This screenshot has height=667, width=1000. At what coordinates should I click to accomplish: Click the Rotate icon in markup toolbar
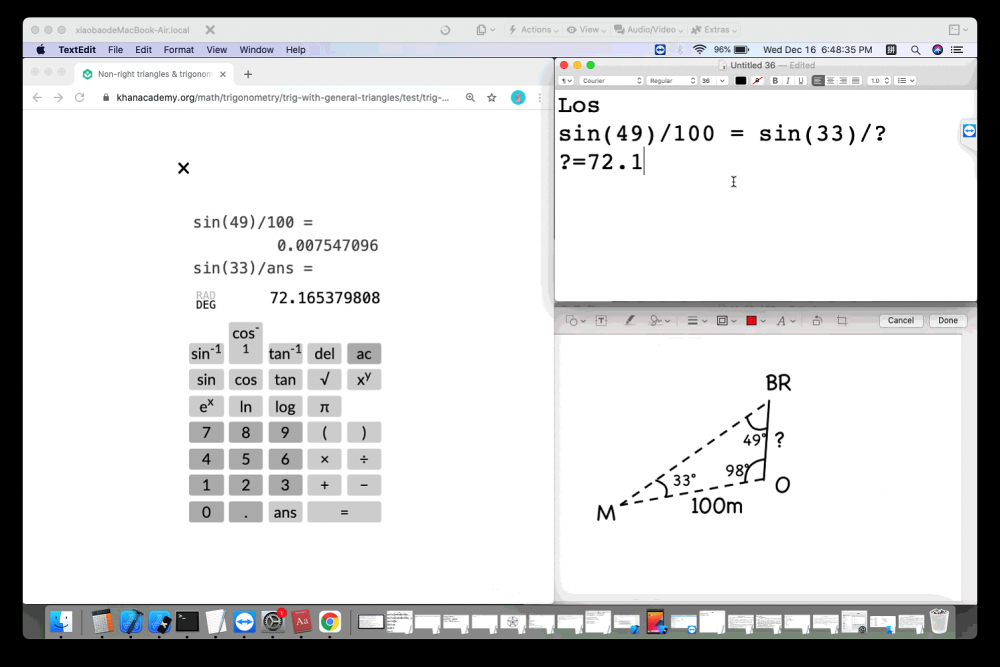tap(817, 321)
